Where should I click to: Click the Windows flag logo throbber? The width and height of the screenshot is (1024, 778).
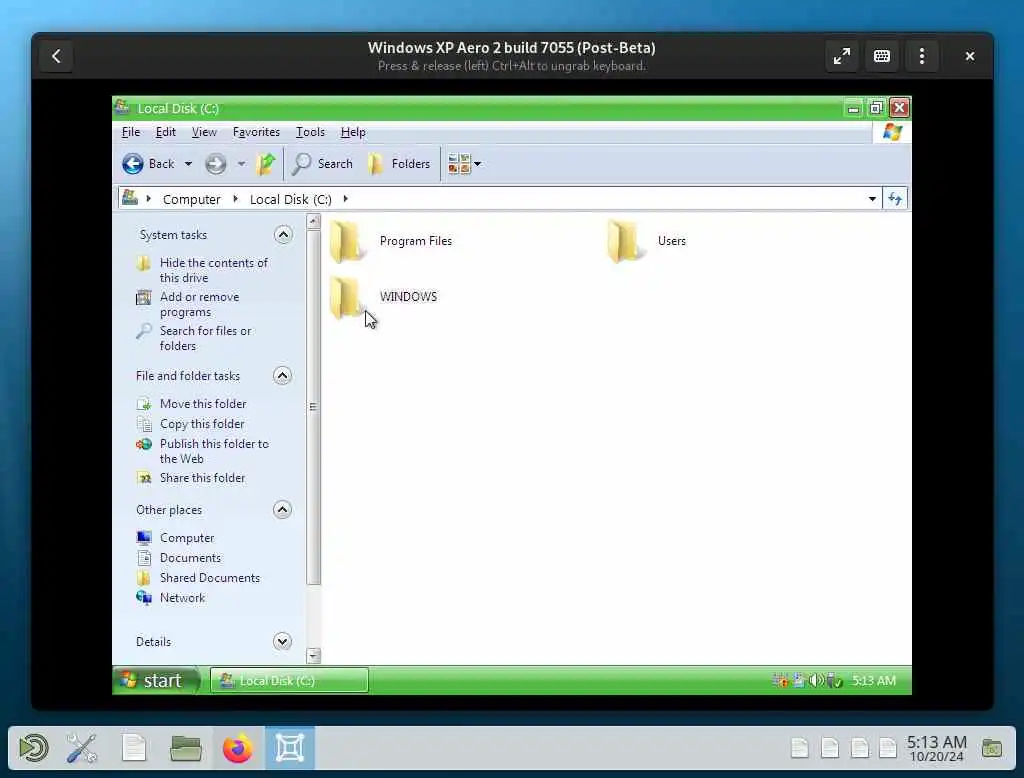pos(892,132)
